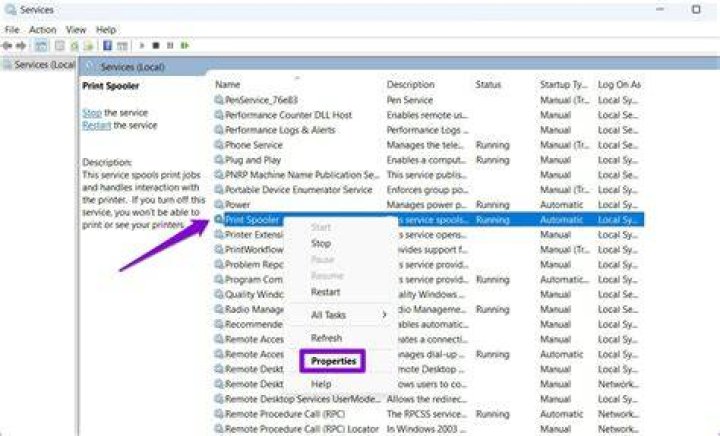Screen dimensions: 720x436
Task: Click the Back arrow toolbar icon
Action: (x=7, y=45)
